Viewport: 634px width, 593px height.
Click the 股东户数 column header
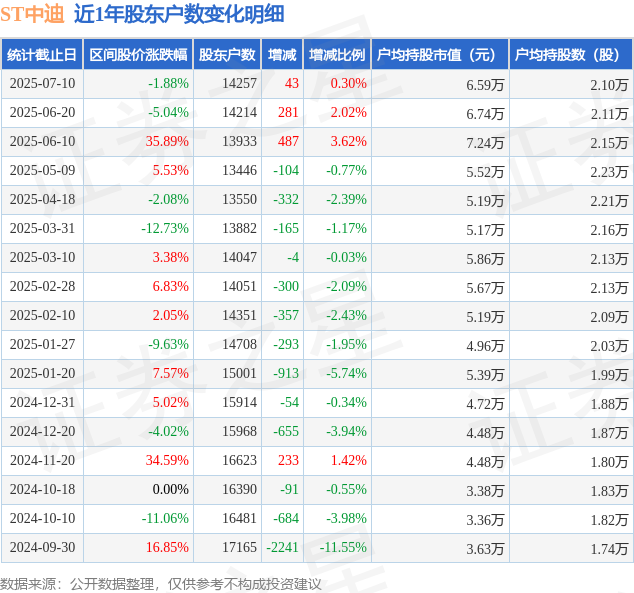[x=227, y=55]
